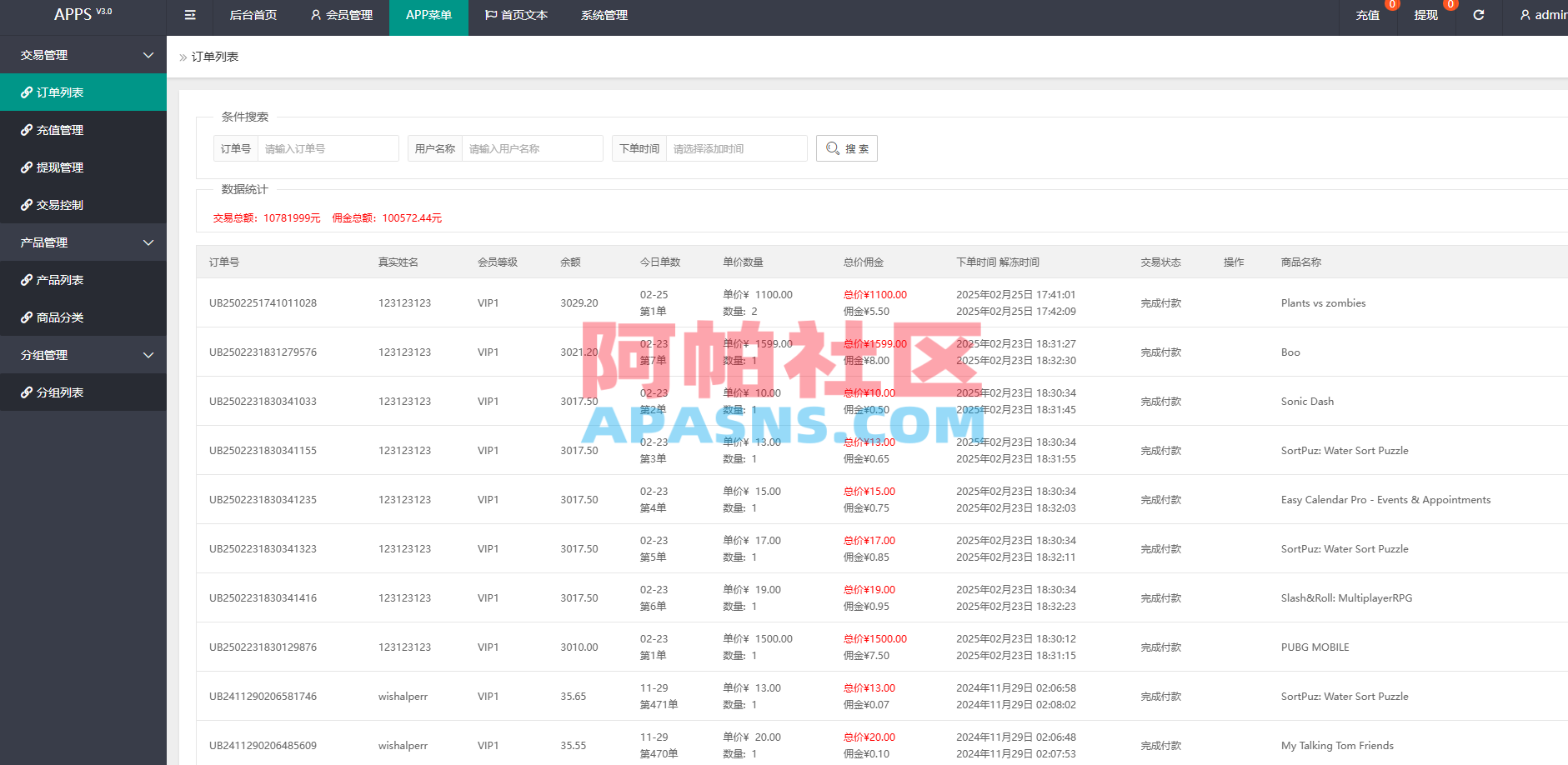1568x765 pixels.
Task: Open the admin account menu
Action: (1544, 15)
